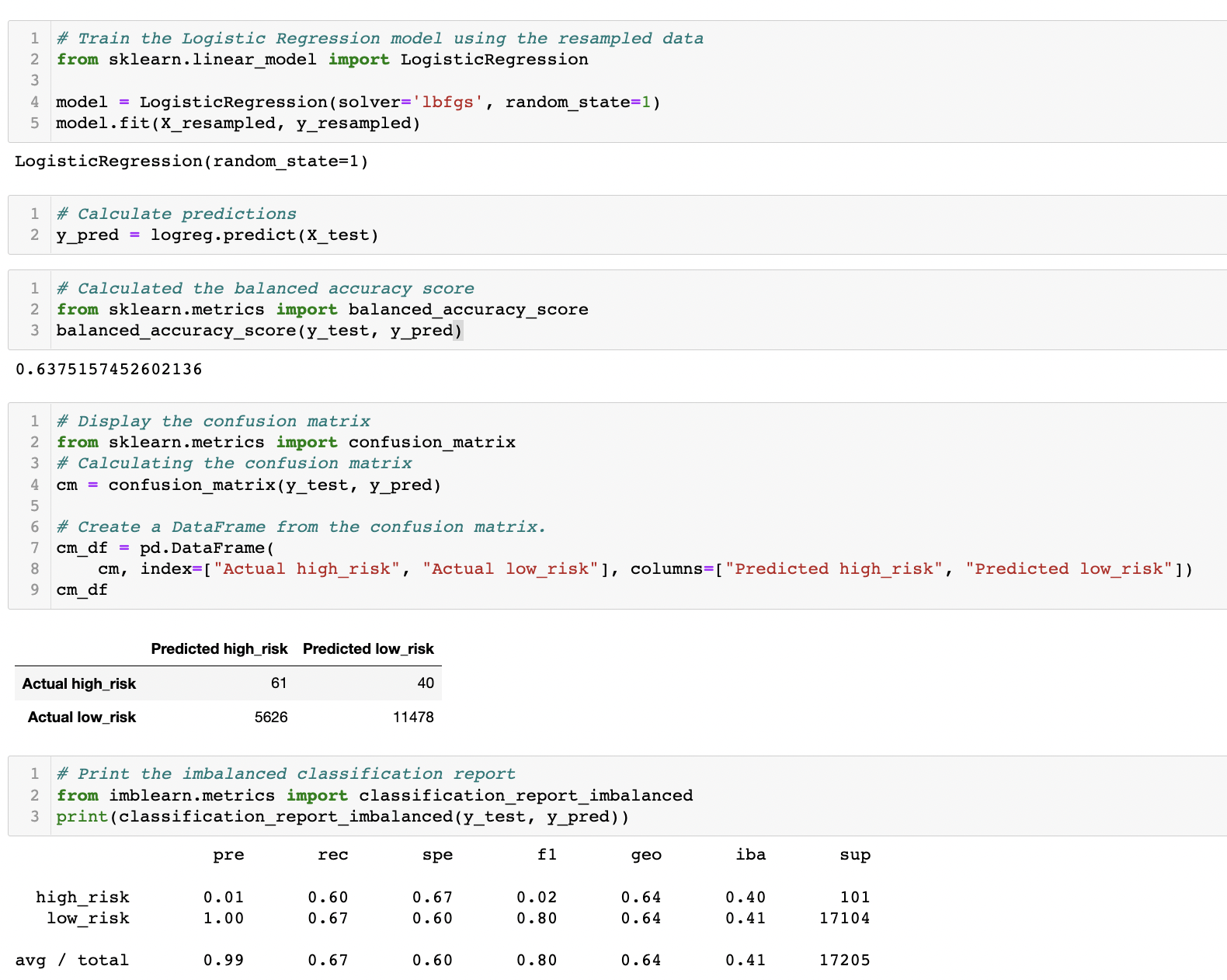Click the LogisticRegression import line
Screen dimensions: 1227x980
[322, 60]
